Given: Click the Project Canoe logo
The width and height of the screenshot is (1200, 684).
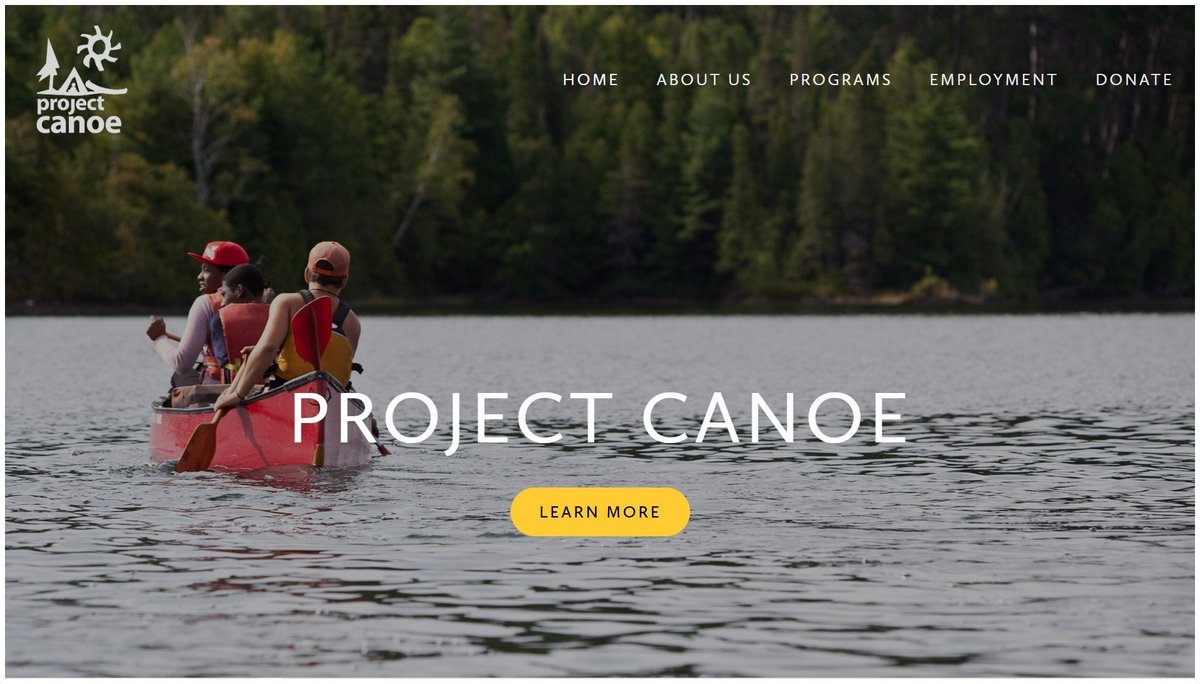Looking at the screenshot, I should click(81, 80).
